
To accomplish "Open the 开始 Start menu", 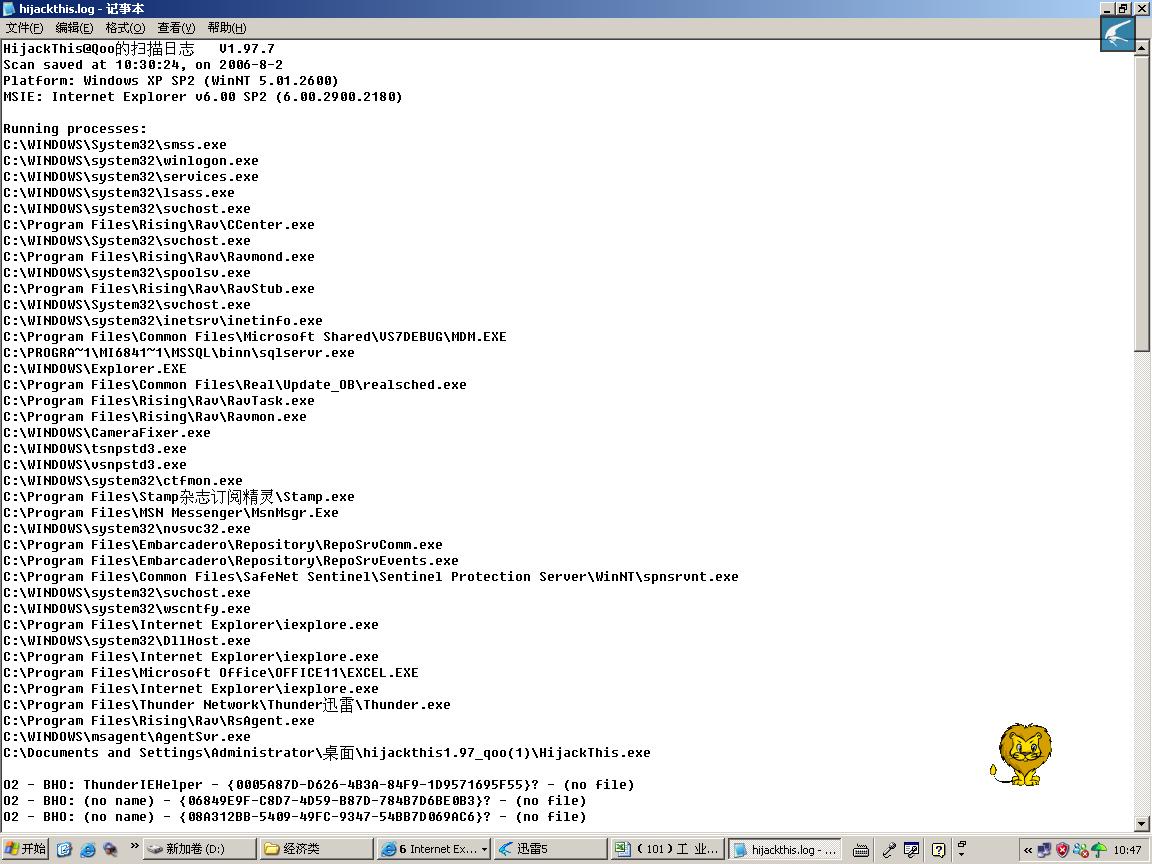I will [x=25, y=849].
